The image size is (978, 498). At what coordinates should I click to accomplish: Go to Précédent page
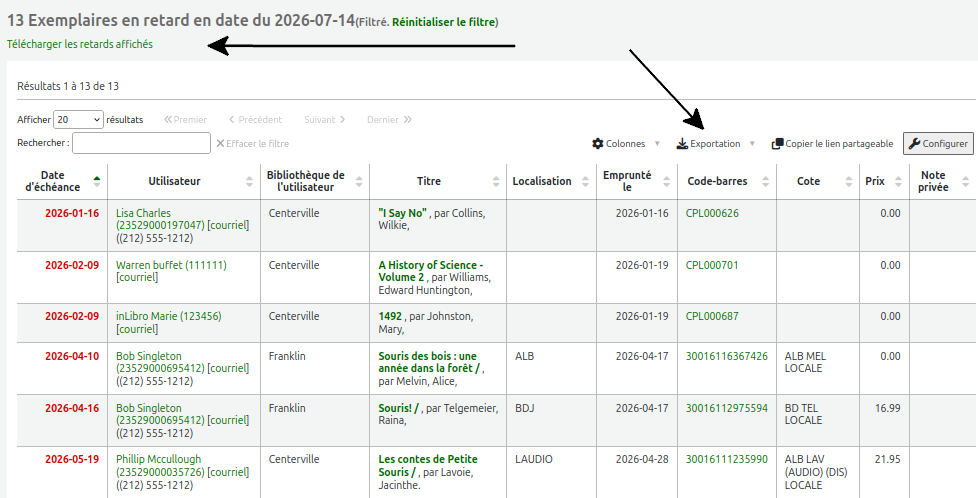point(255,119)
